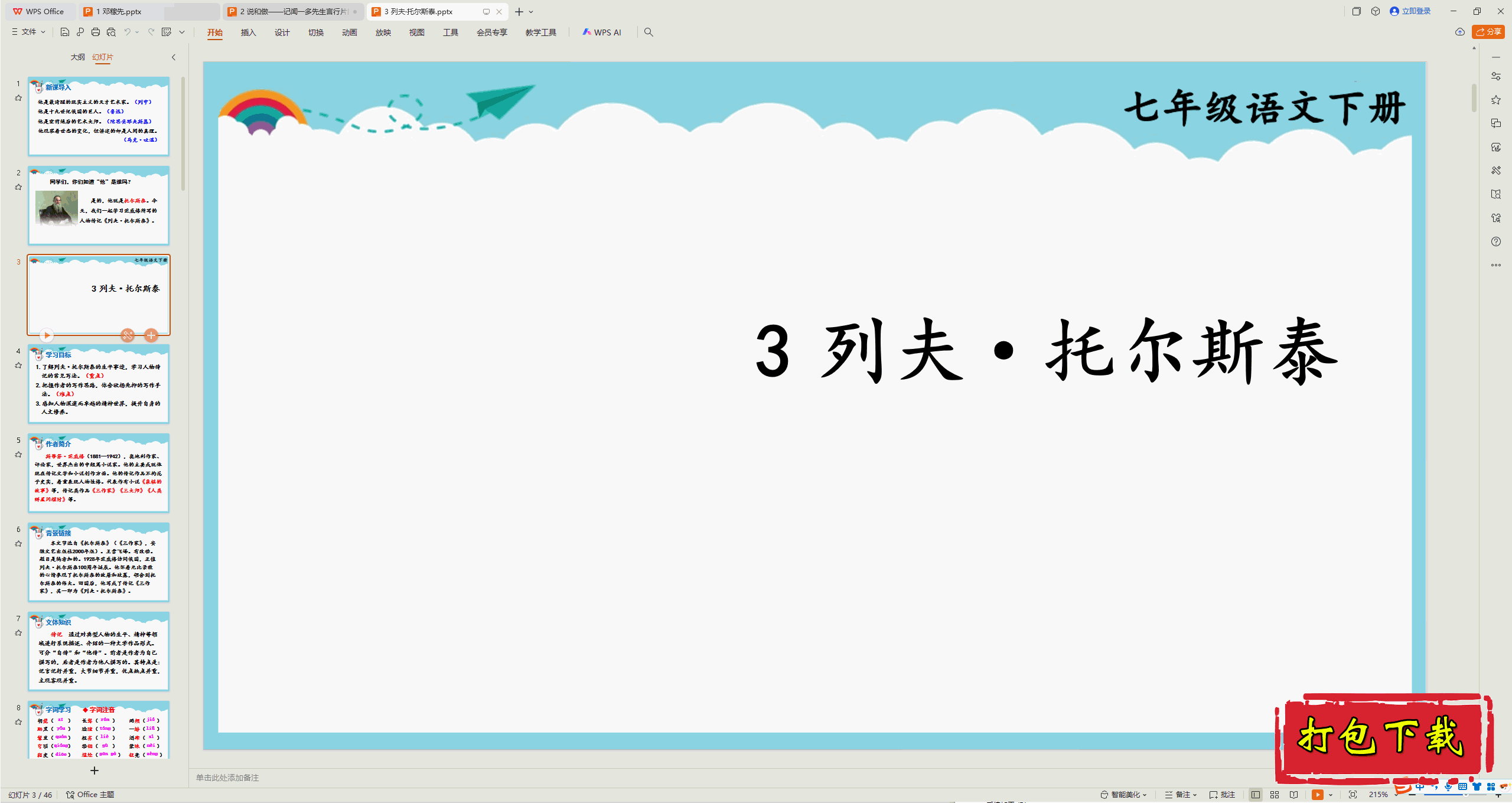Click the search magnifier icon in ribbon
The image size is (1512, 803).
[649, 32]
